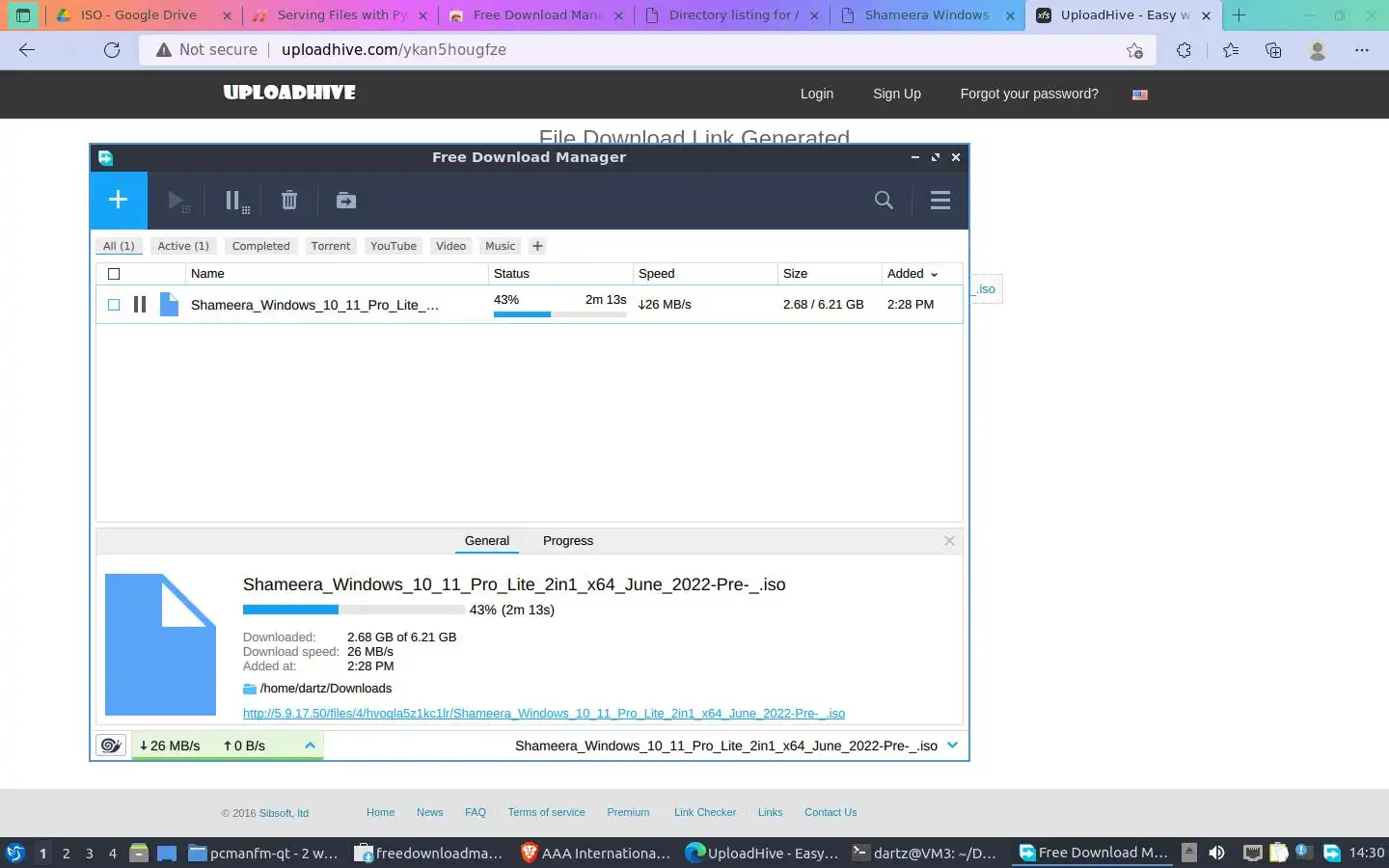Open the favorites list icon
Screen dimensions: 1389x868
pyautogui.click(x=1230, y=50)
